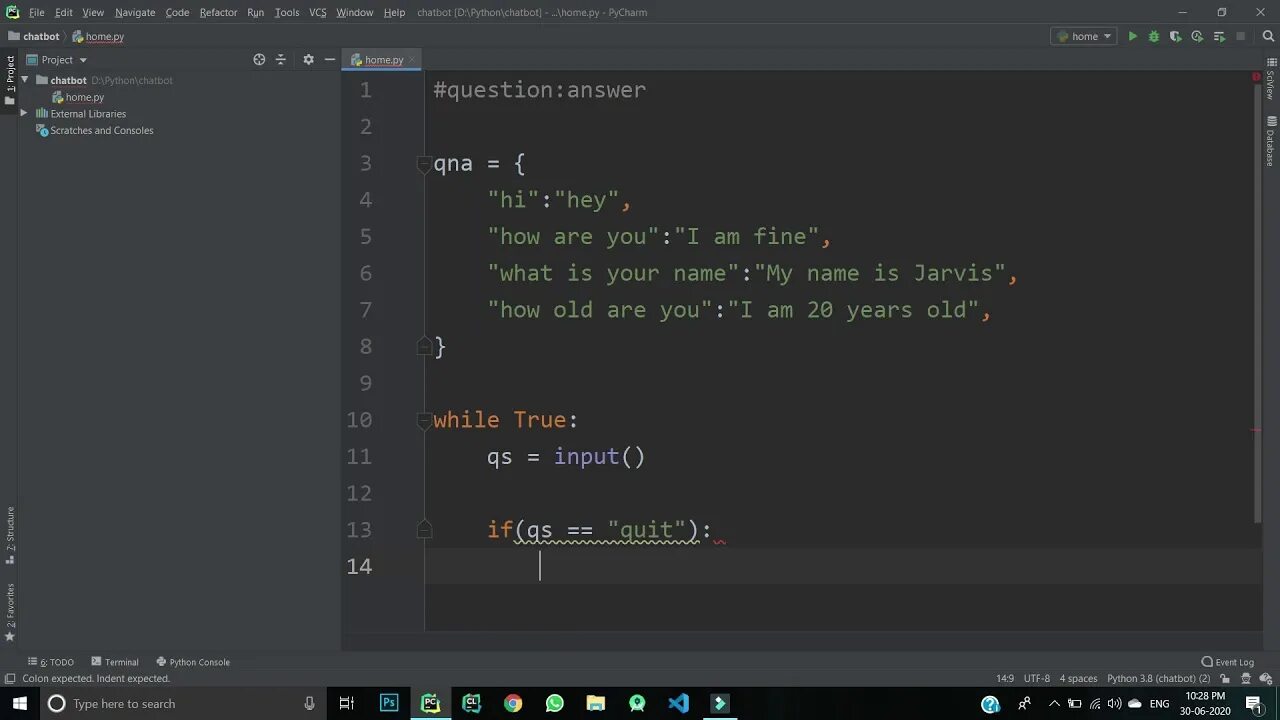Collapse all nodes with the Project panel collapse icon
Image resolution: width=1280 pixels, height=720 pixels.
coord(281,59)
